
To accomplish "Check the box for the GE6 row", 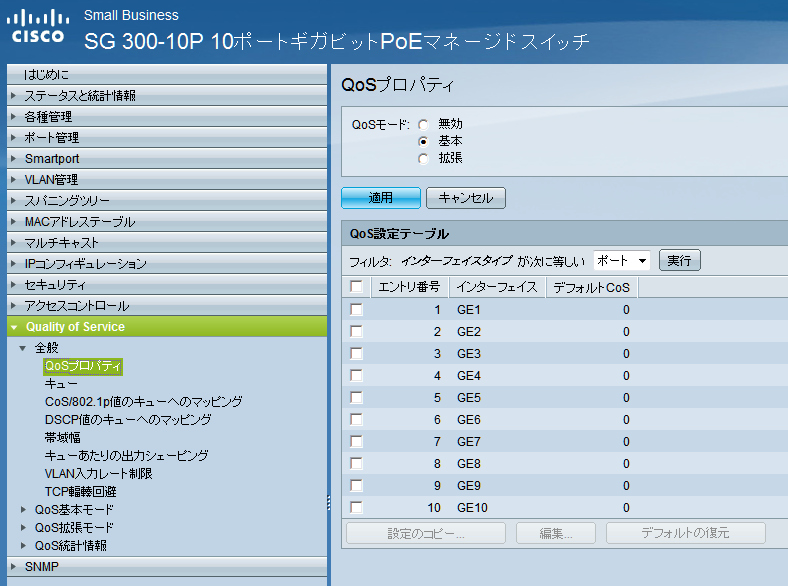I will (356, 419).
